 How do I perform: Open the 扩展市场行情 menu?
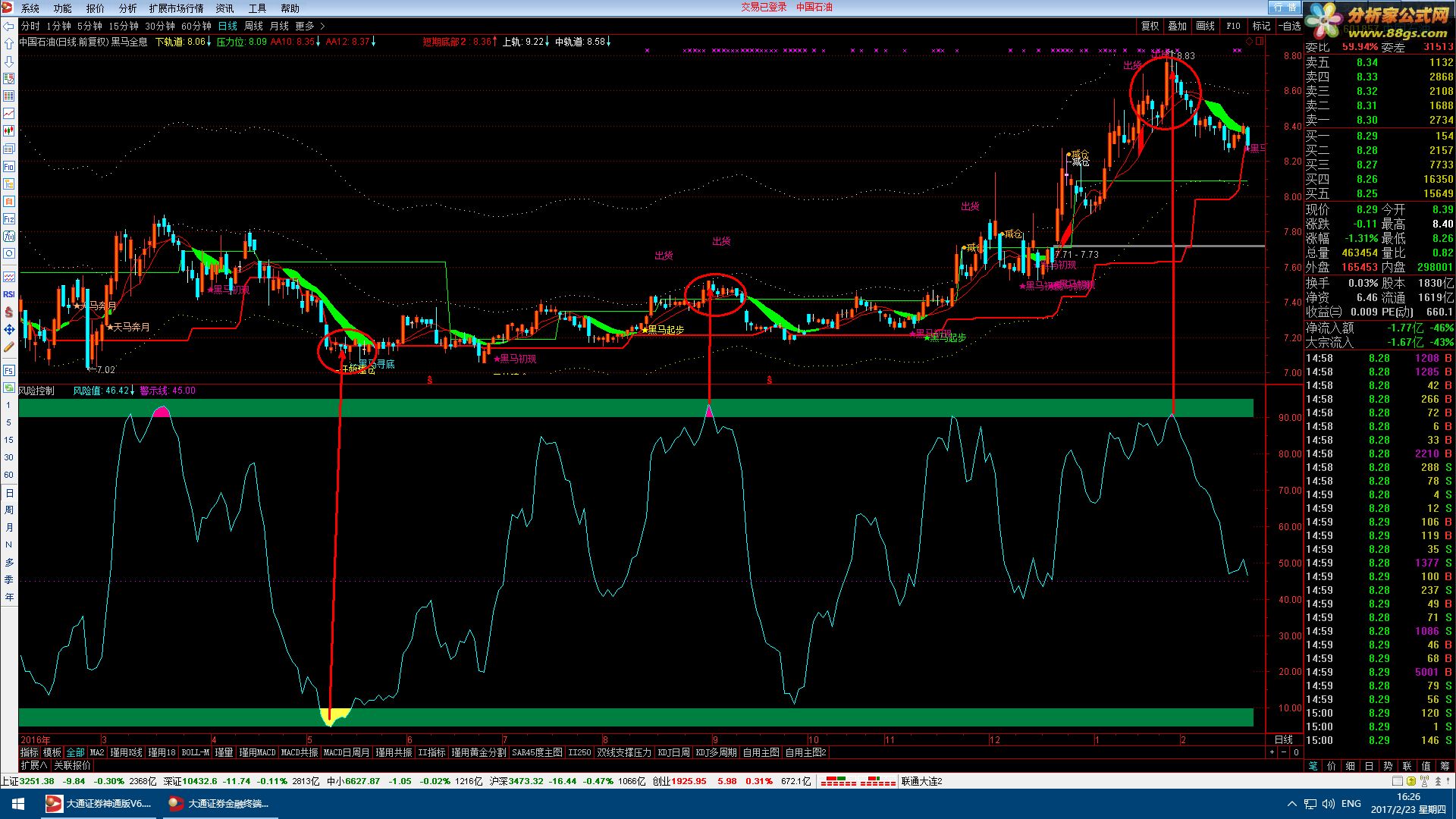[x=176, y=8]
